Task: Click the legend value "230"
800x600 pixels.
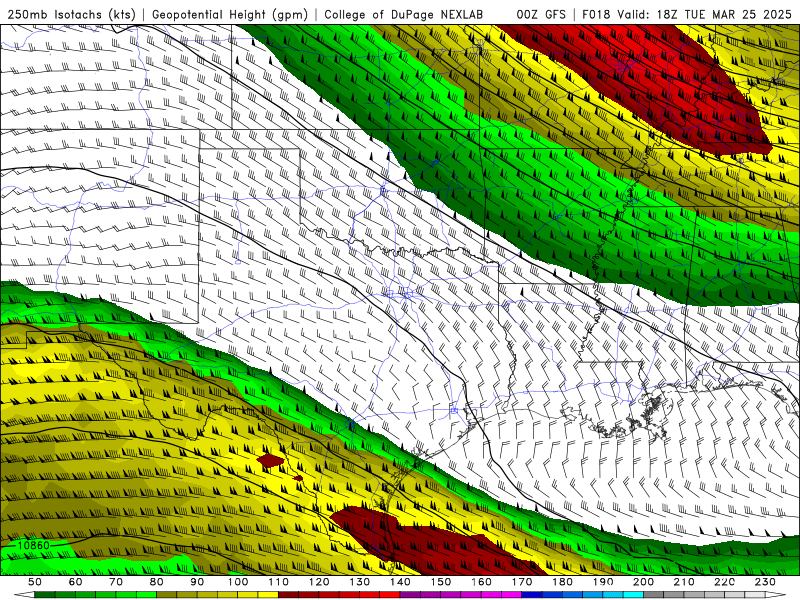Action: coord(766,582)
